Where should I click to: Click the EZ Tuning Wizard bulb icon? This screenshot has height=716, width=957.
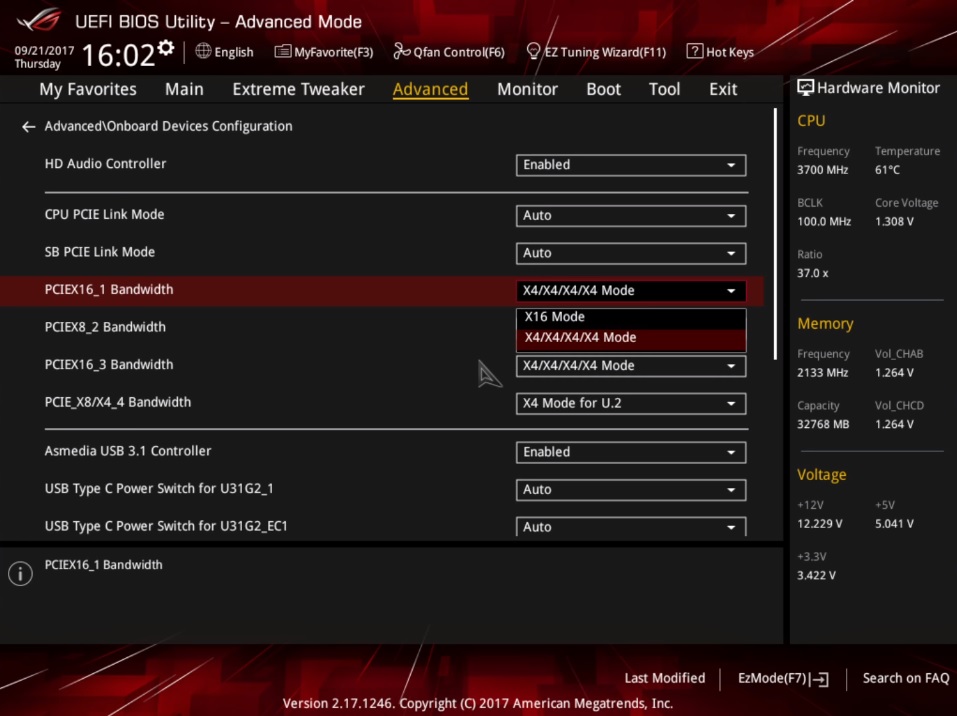[x=533, y=51]
